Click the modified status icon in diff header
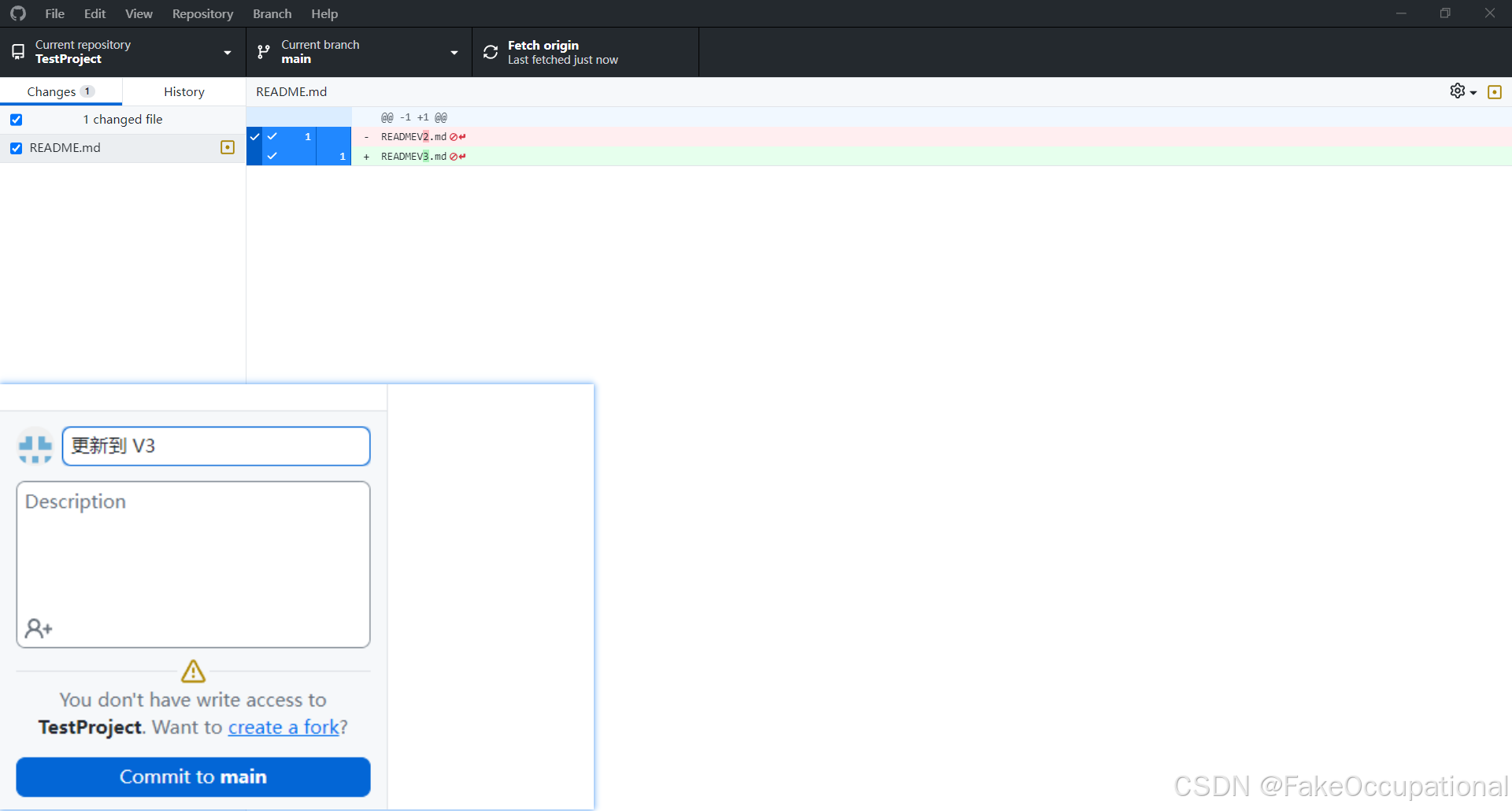Screen dimensions: 1512x811 1495,92
